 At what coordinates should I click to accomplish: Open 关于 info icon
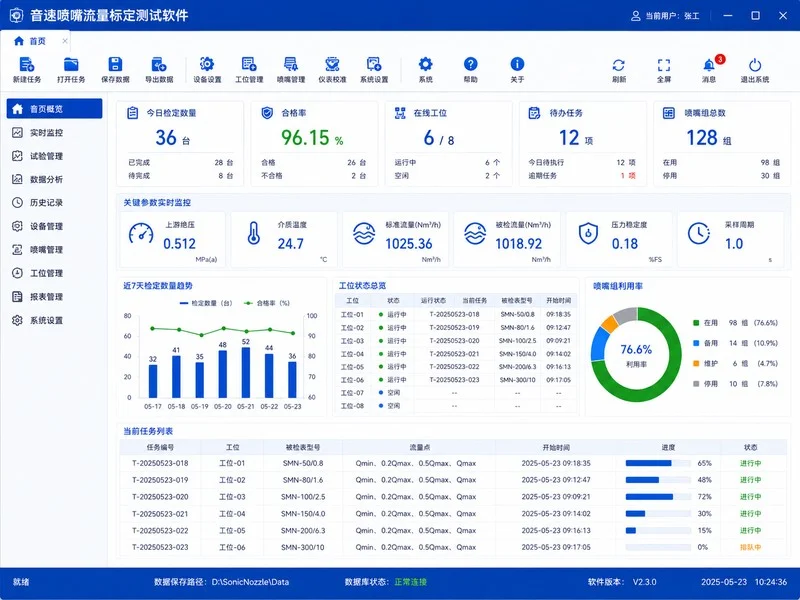[517, 64]
